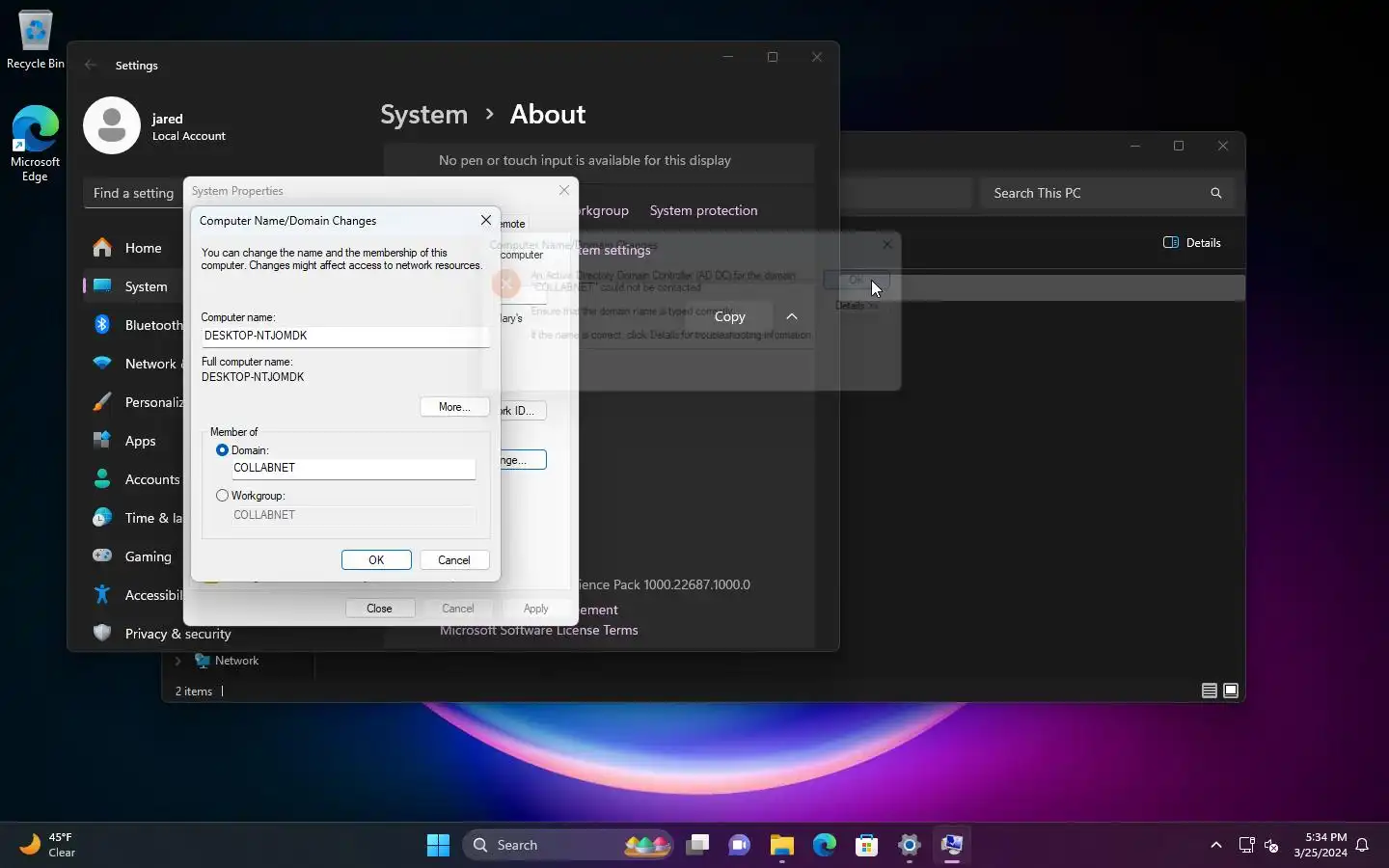Image resolution: width=1389 pixels, height=868 pixels.
Task: Open Microsoft Edge desktop shortcut
Action: coord(36,143)
